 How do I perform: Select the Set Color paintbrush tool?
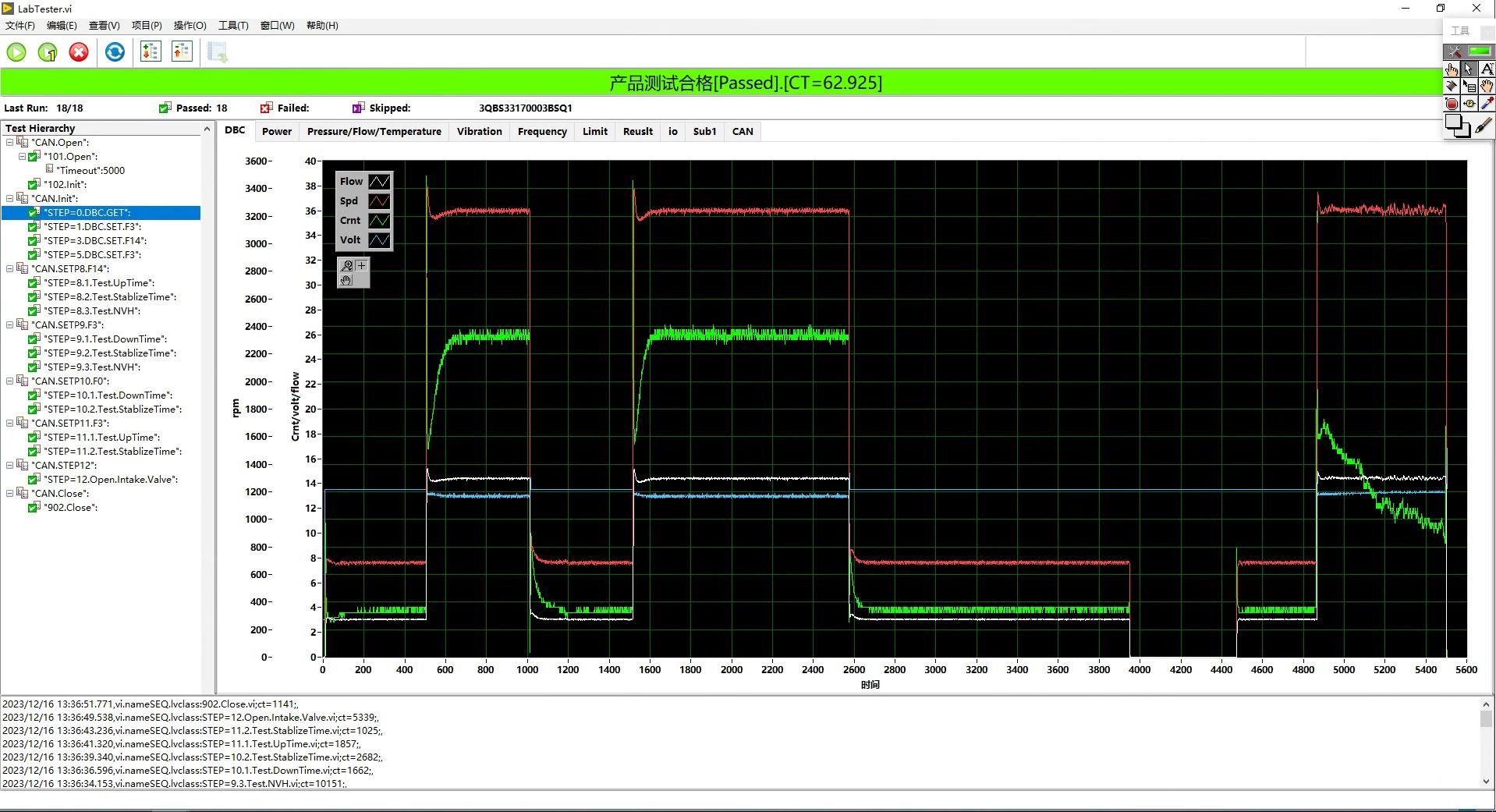point(1484,125)
